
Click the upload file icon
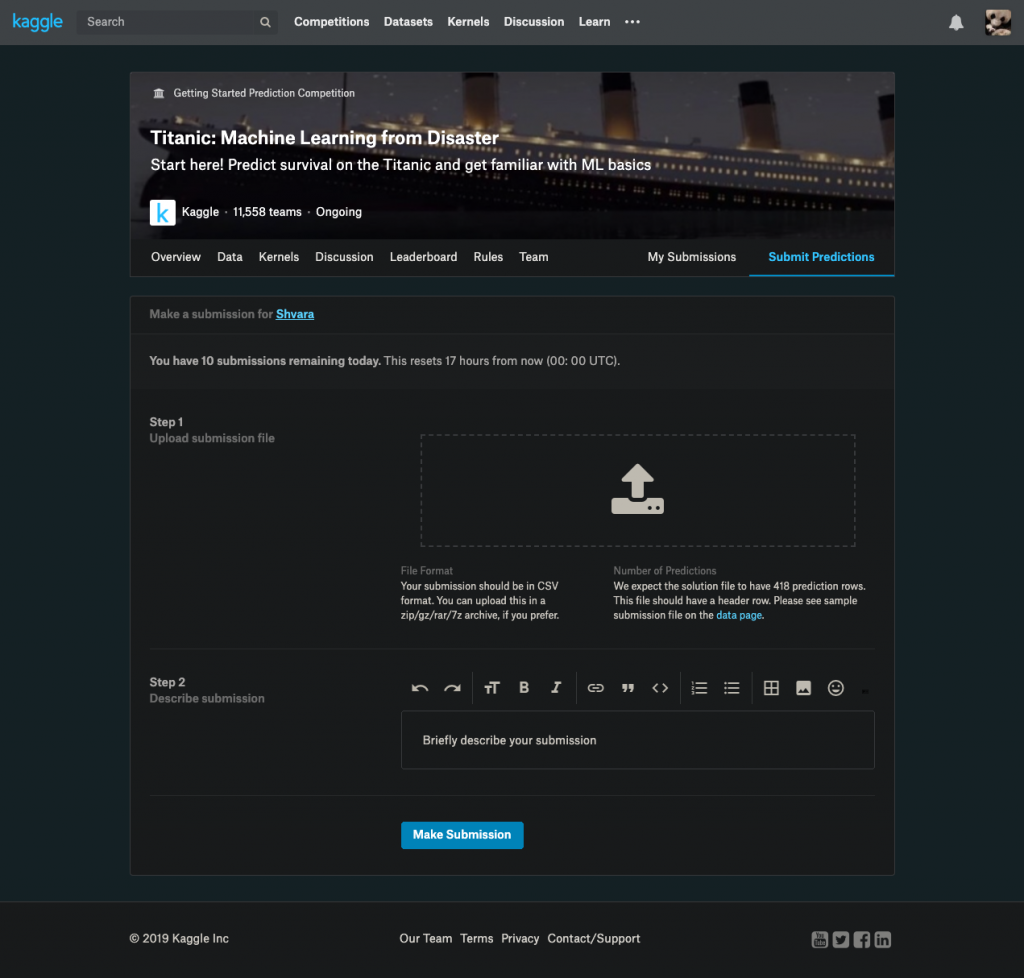point(637,489)
